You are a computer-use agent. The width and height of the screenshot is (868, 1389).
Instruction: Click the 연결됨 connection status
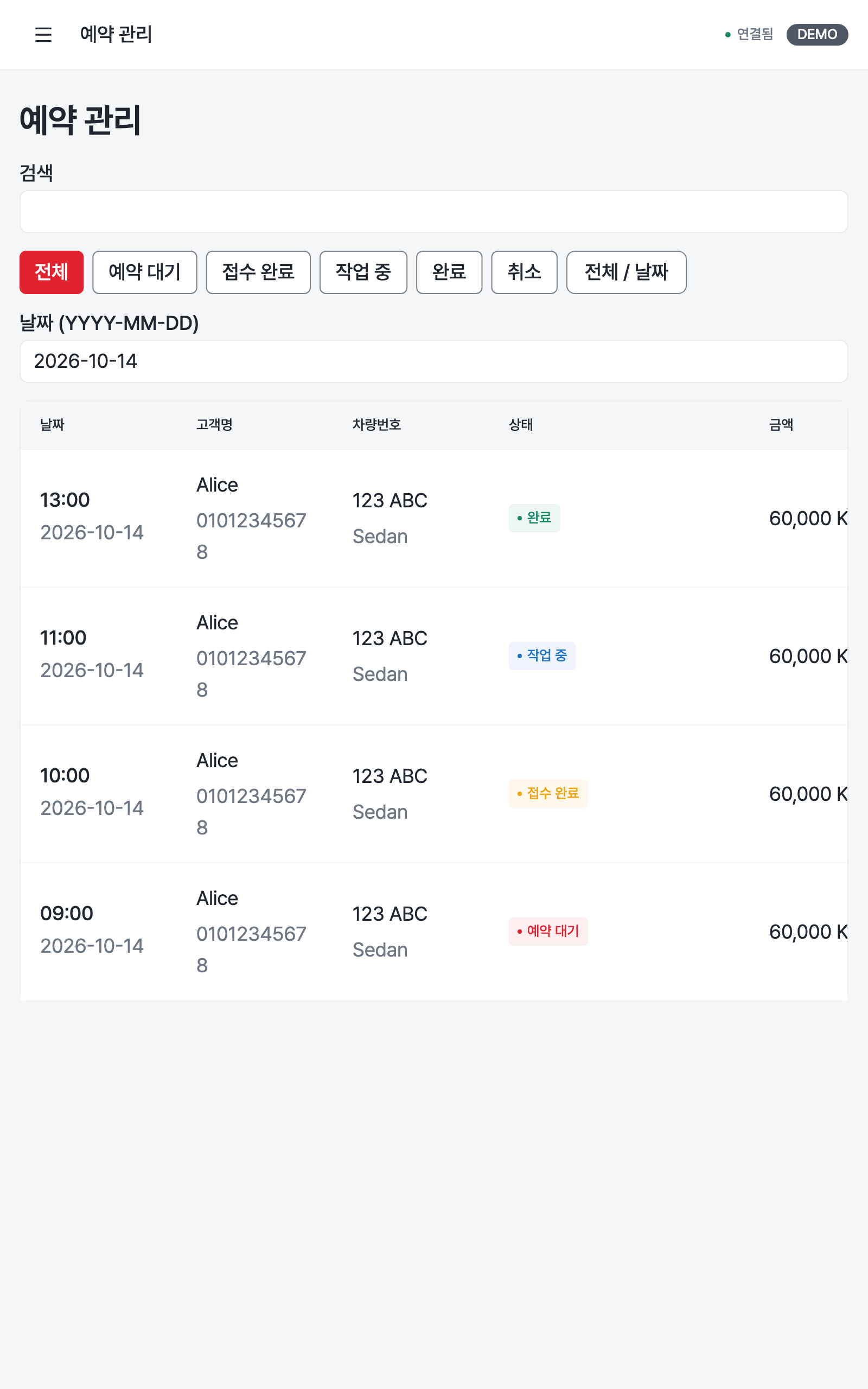coord(749,34)
